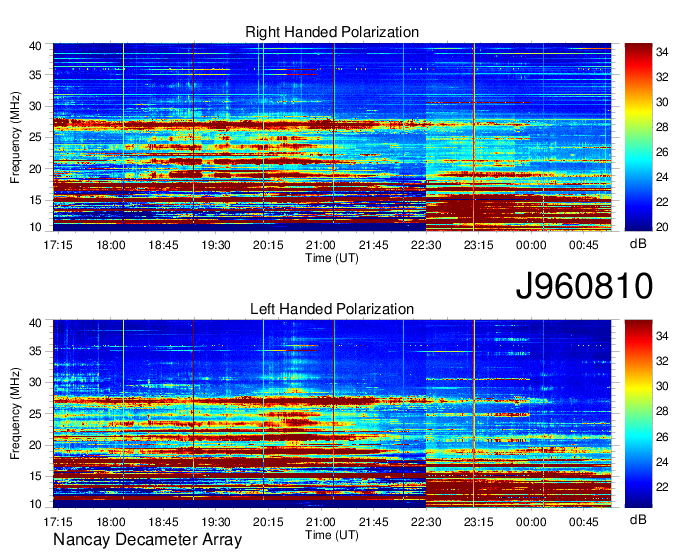
Task: Click the lower dB color scale bar
Action: point(638,414)
